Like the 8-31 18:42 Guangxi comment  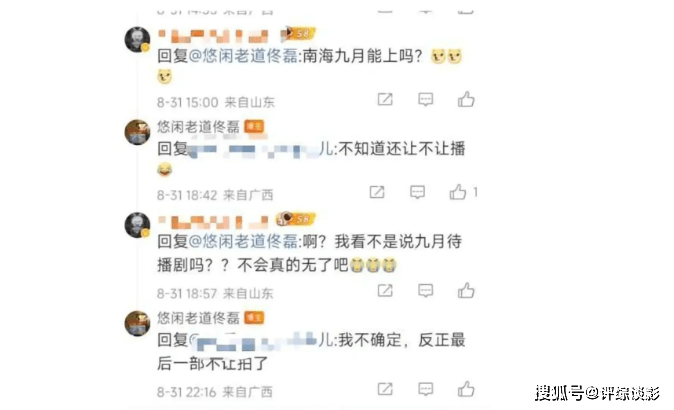pyautogui.click(x=458, y=192)
